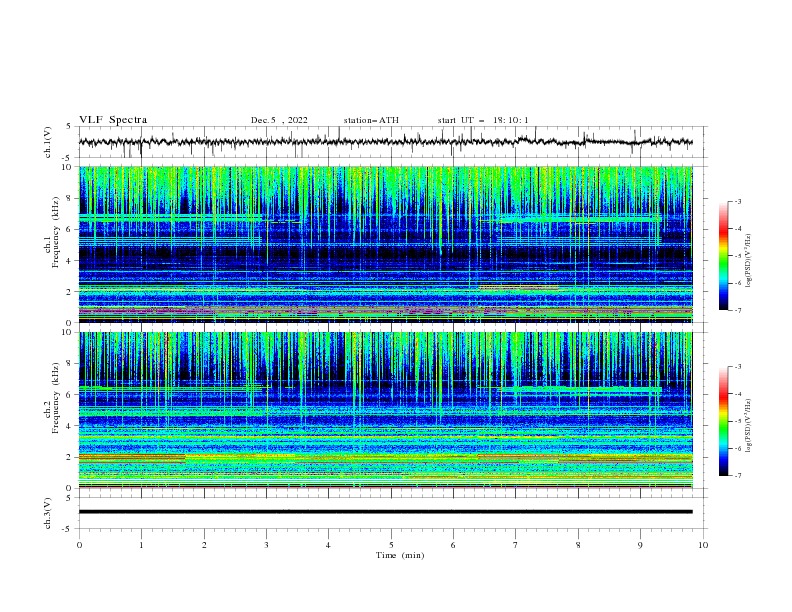
Task: Click the ch.2 spectrogram panel
Action: [386, 410]
